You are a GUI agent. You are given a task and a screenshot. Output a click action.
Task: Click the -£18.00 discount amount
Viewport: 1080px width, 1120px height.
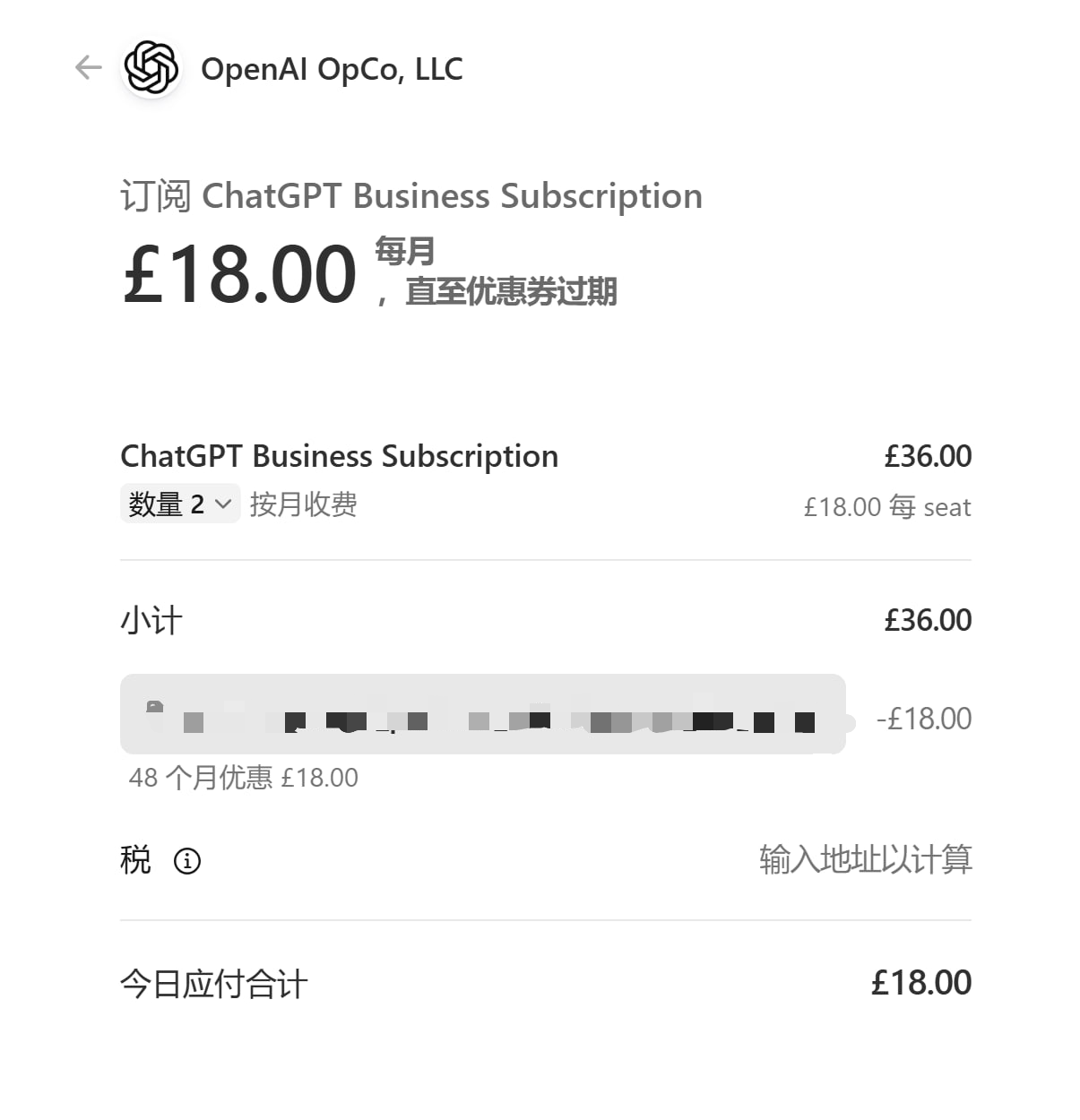click(924, 719)
